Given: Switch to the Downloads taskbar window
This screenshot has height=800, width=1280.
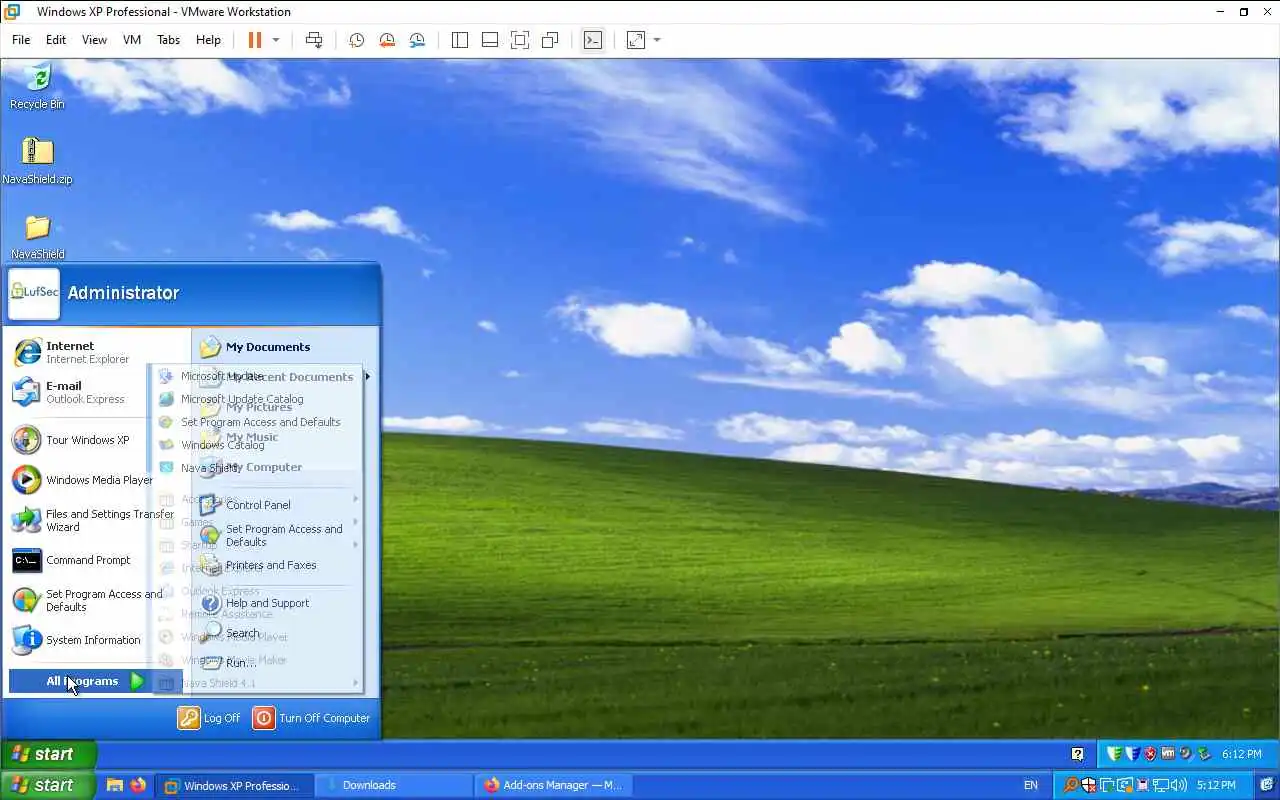Looking at the screenshot, I should [x=395, y=785].
